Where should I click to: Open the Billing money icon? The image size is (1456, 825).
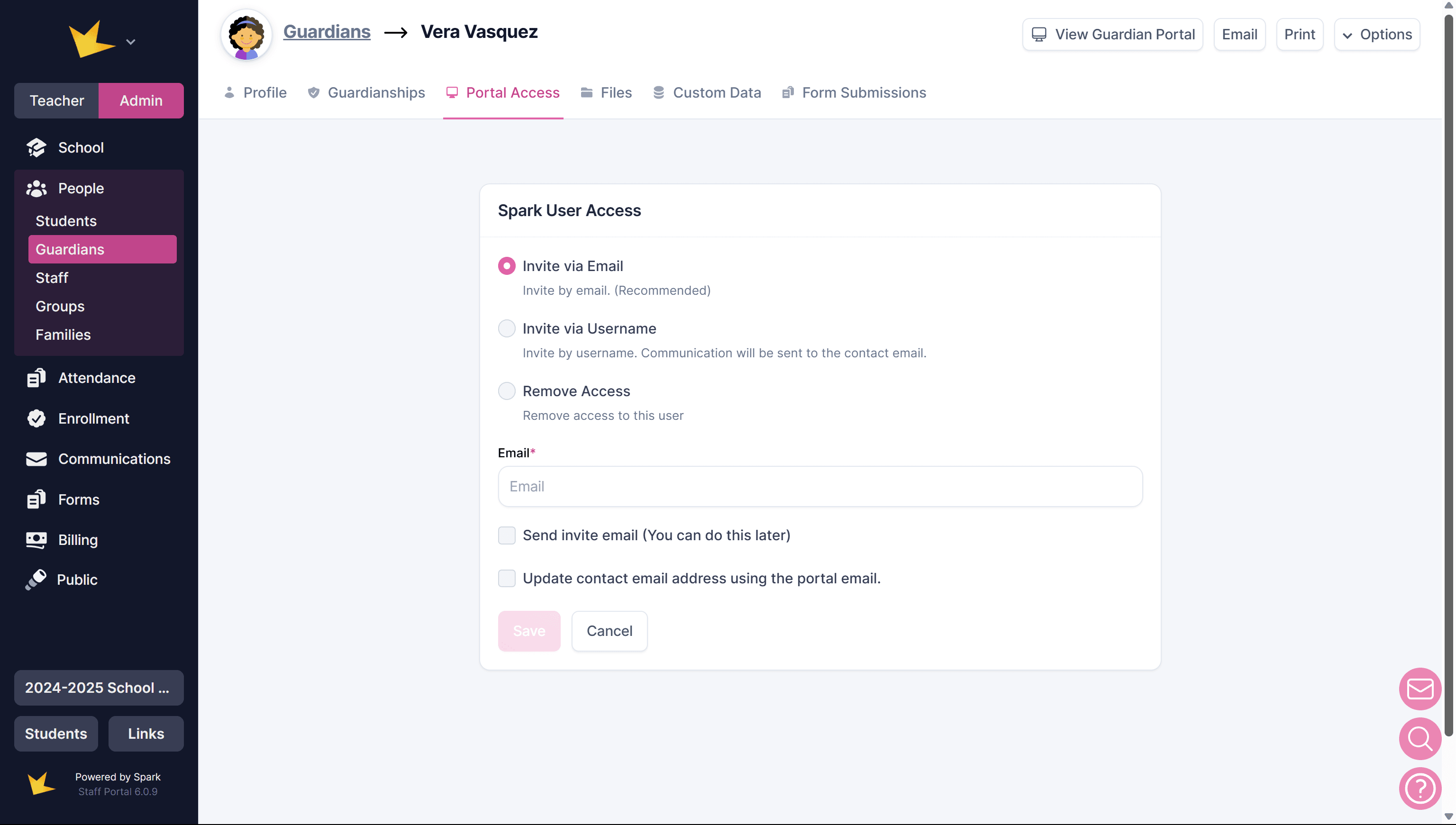pos(36,539)
